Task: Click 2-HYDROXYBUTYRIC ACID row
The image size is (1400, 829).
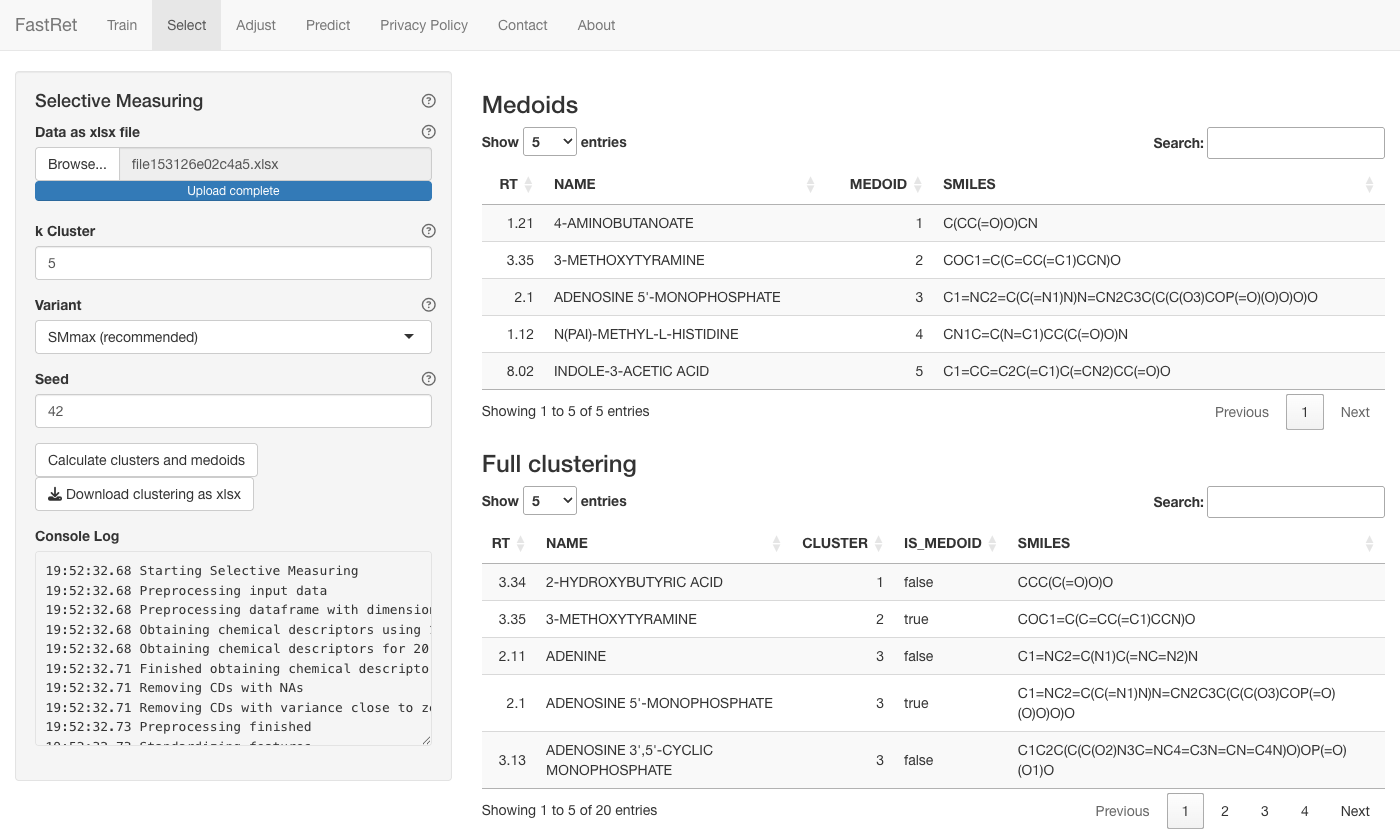Action: pyautogui.click(x=933, y=582)
